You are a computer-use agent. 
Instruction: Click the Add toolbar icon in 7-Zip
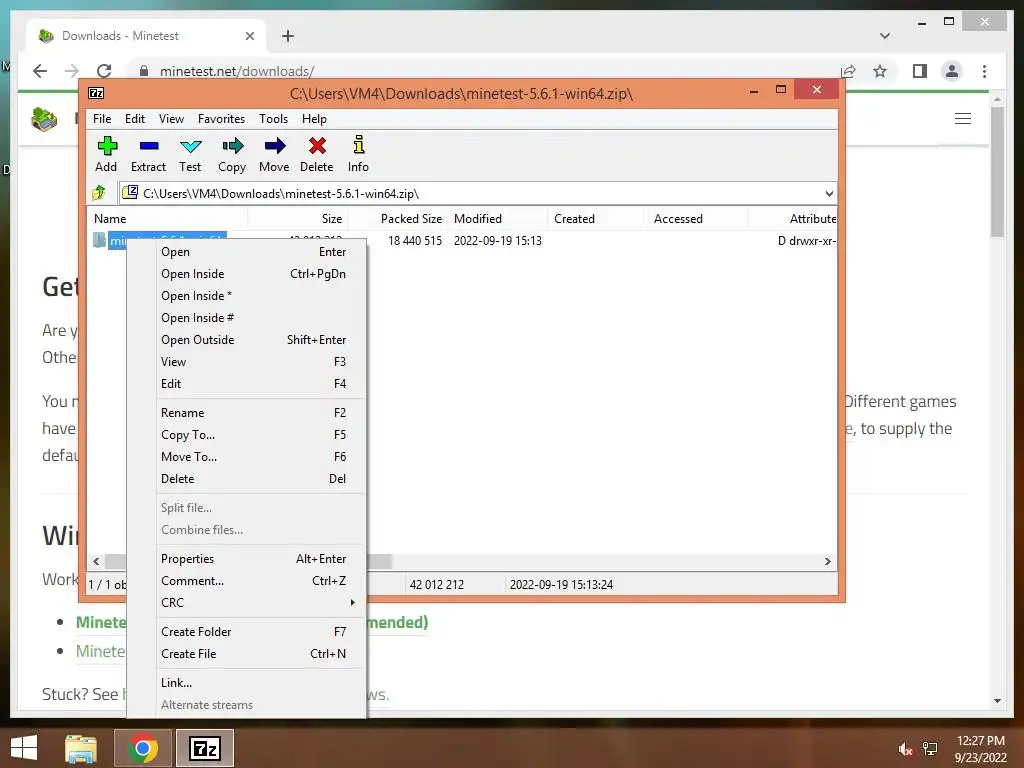coord(106,154)
